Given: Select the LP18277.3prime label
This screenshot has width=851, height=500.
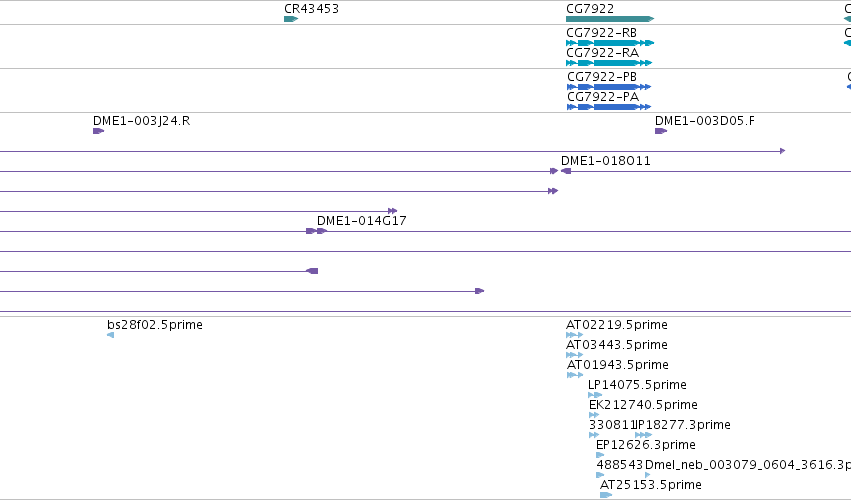Looking at the screenshot, I should pos(683,425).
